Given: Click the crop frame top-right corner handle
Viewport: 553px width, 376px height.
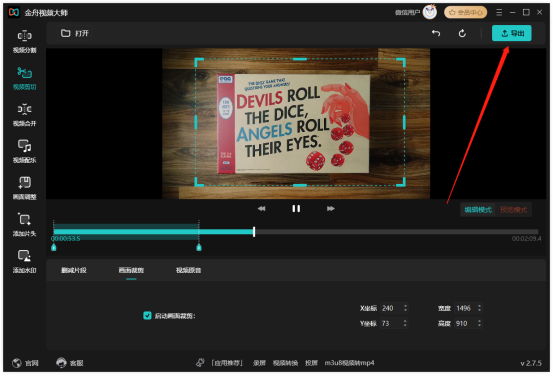Looking at the screenshot, I should click(x=401, y=62).
